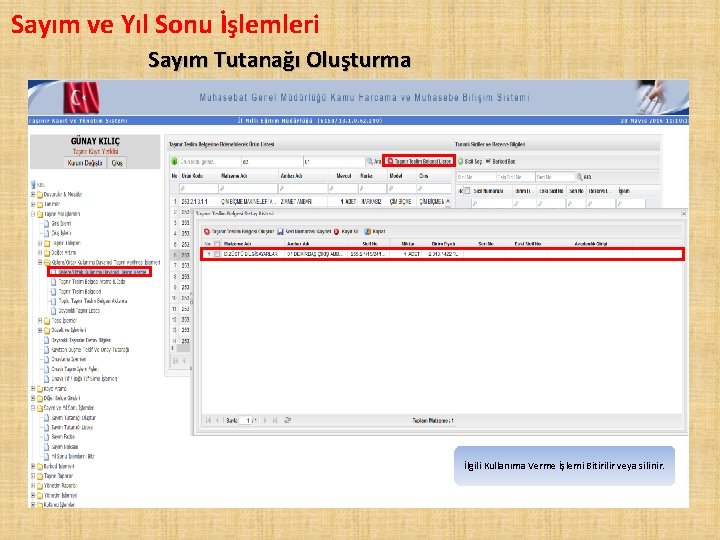Screen dimensions: 720x540
Task: Collapse Kişiye/Ortak Kullanıma Taşınır Verilmesi folder
Action: click(40, 262)
